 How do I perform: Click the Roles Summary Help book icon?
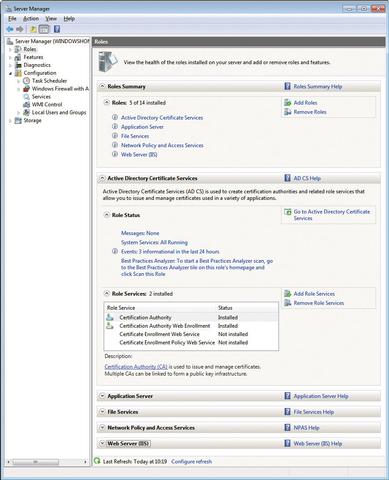click(287, 86)
